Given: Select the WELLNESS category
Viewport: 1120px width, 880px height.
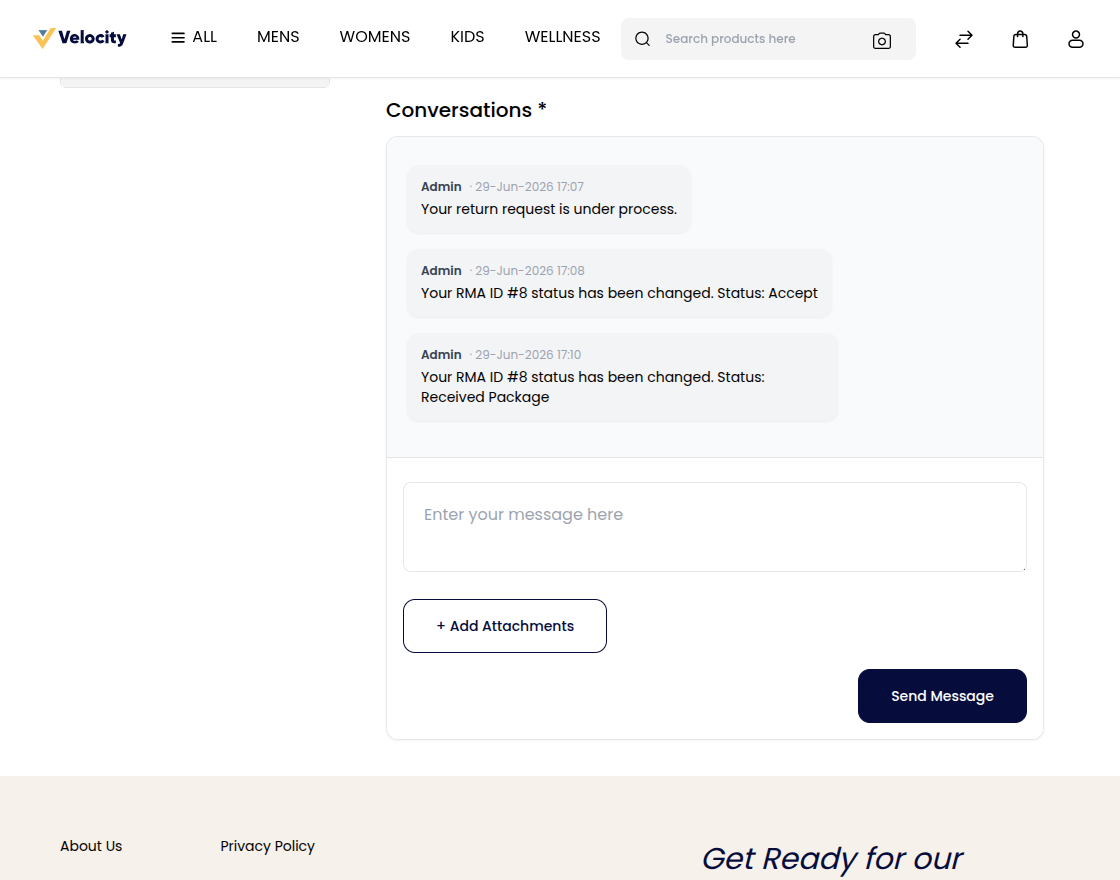Looking at the screenshot, I should [562, 37].
